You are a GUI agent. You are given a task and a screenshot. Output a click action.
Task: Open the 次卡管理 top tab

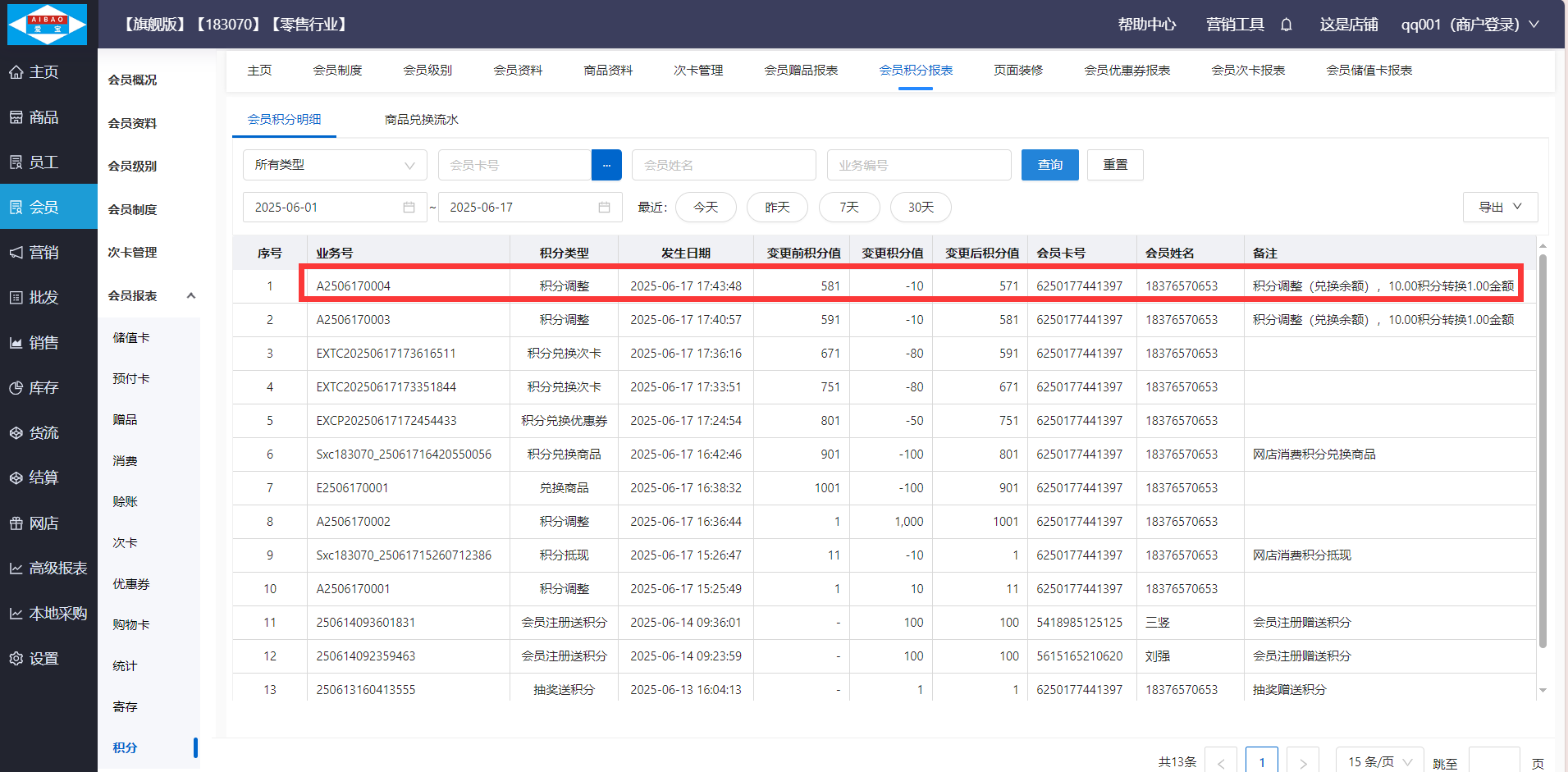click(x=698, y=71)
